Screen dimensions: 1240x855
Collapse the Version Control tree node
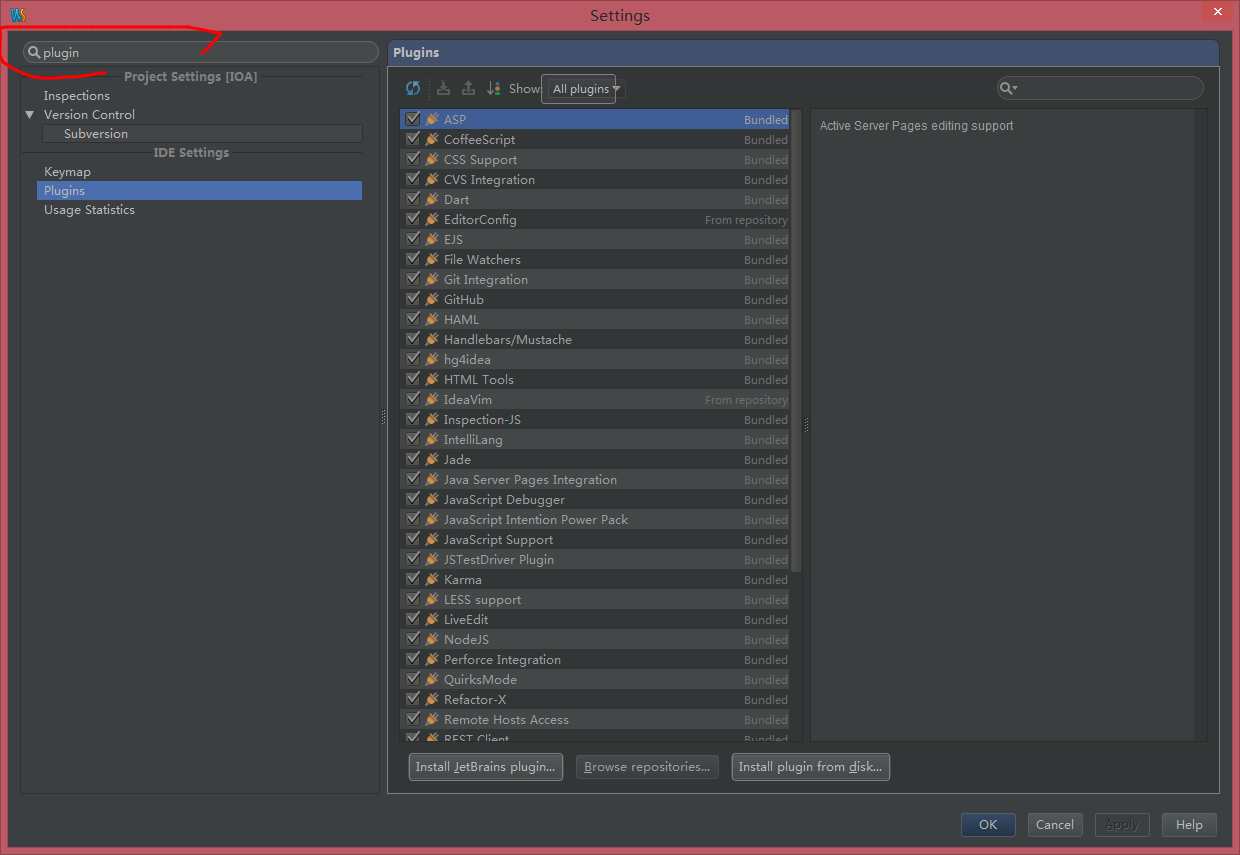click(30, 115)
